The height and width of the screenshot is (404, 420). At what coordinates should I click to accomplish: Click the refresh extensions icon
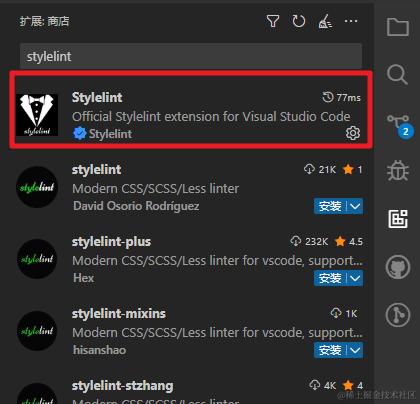coord(299,21)
